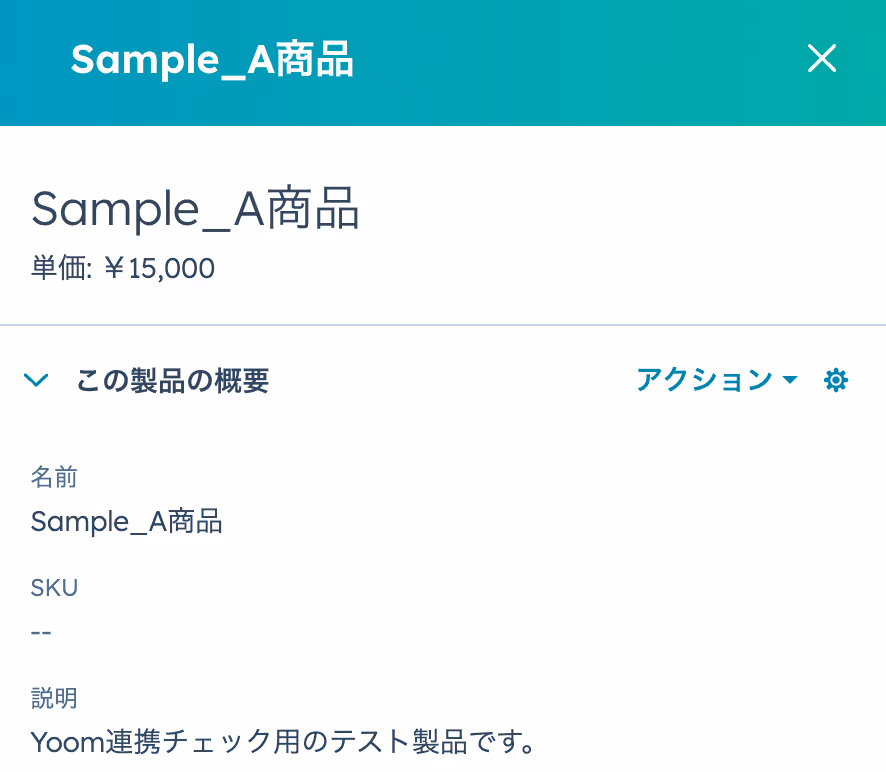The height and width of the screenshot is (772, 886).
Task: Click the Sample_A商品 title in the teal header
Action: [x=212, y=59]
